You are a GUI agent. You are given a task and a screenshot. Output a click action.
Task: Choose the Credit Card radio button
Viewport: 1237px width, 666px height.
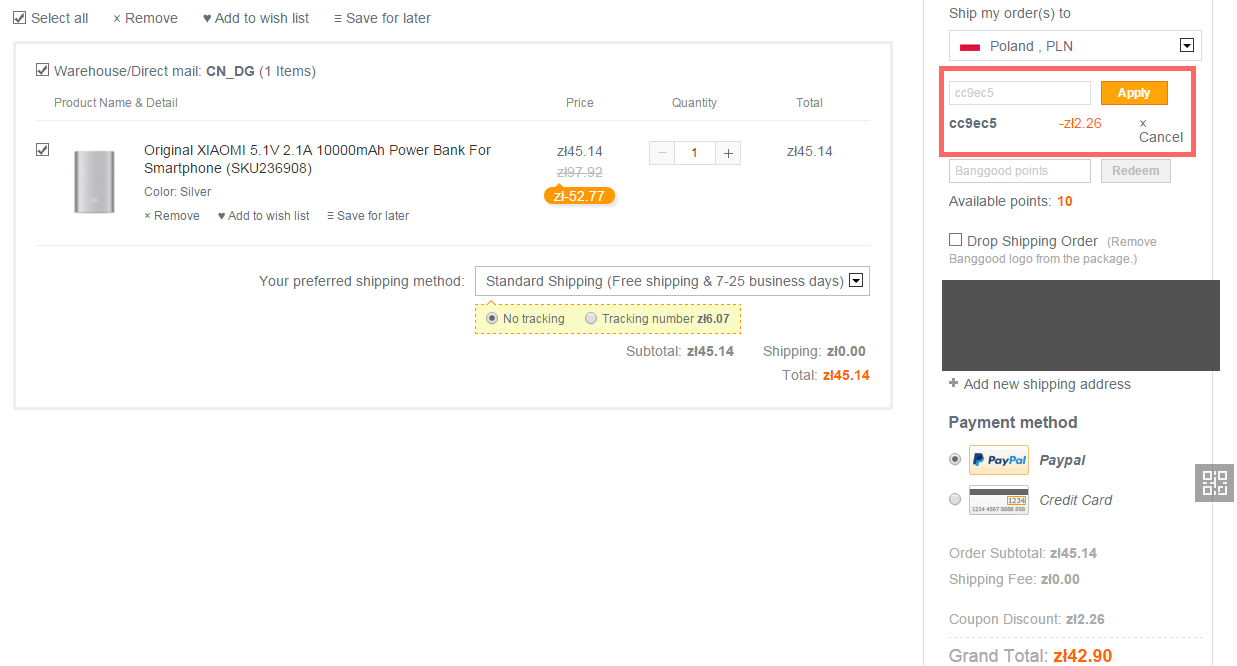(955, 499)
